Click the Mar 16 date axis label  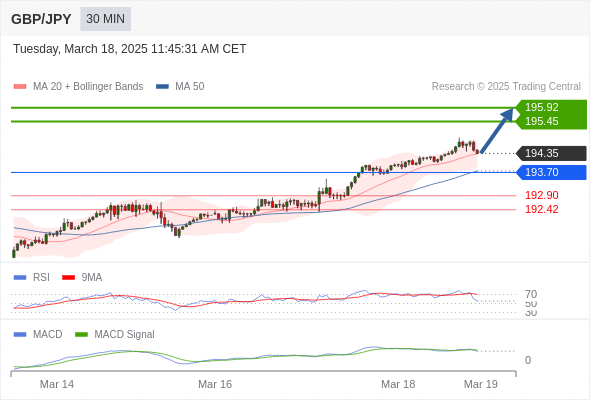215,384
